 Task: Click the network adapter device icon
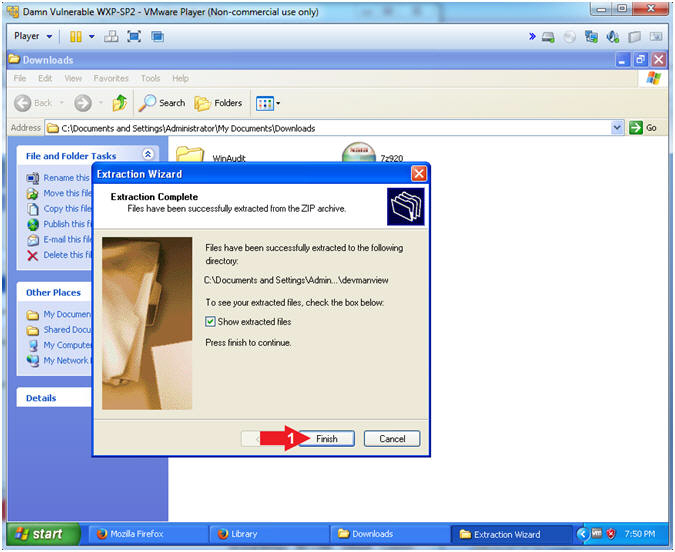[591, 37]
